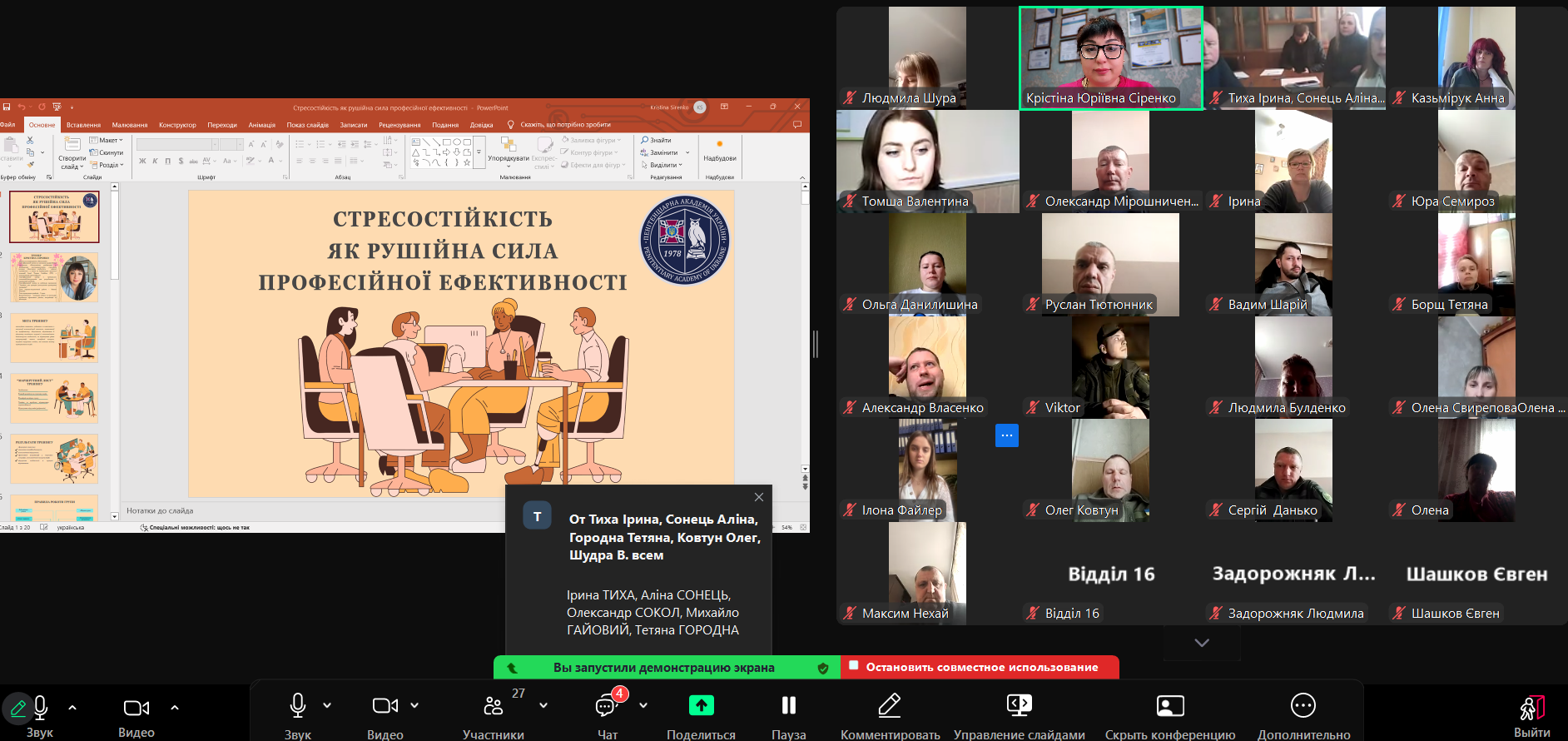Open the More options ellipsis
The width and height of the screenshot is (1568, 741).
click(1303, 706)
